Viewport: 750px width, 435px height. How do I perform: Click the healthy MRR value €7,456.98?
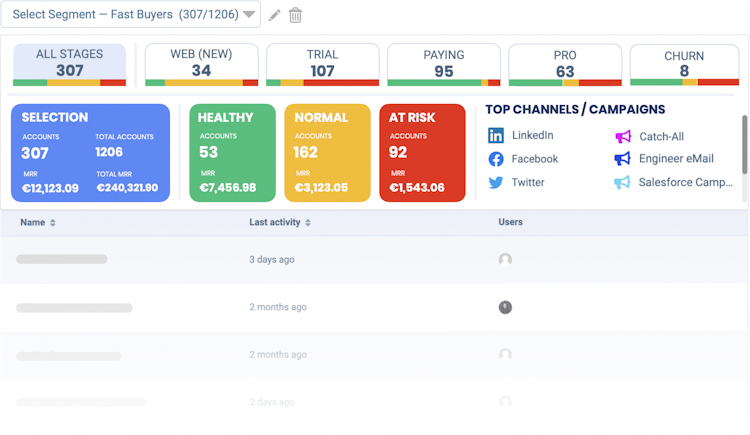pyautogui.click(x=228, y=188)
